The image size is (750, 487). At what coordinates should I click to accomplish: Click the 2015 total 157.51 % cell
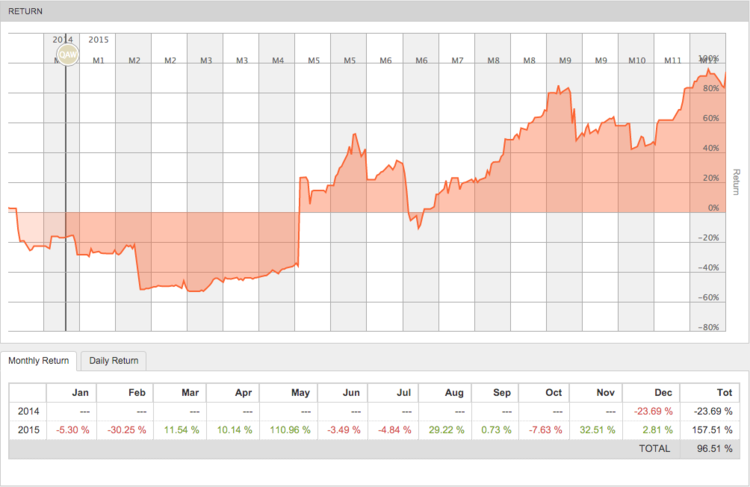click(710, 430)
